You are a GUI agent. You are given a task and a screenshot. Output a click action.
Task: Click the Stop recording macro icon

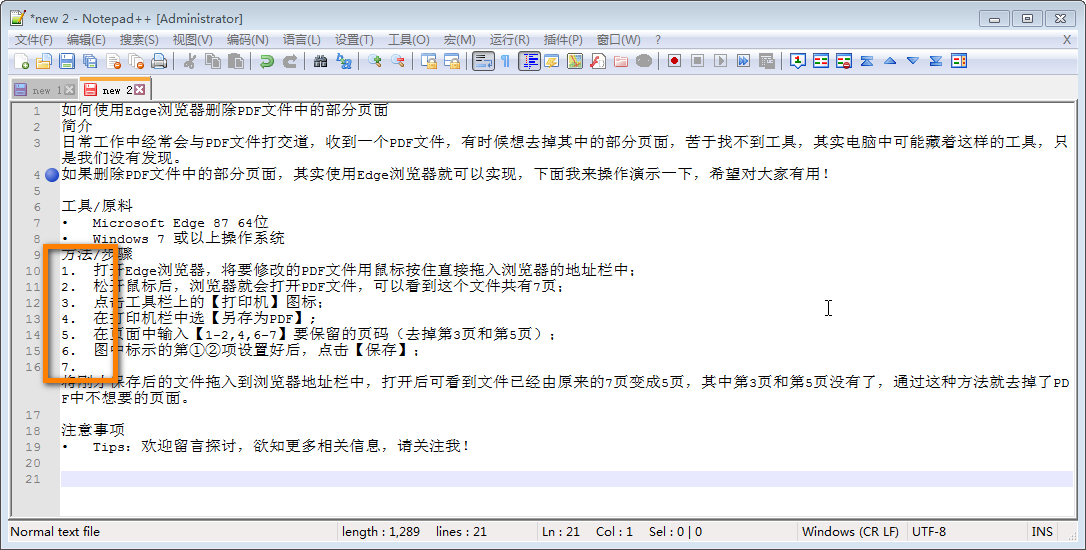[x=697, y=61]
